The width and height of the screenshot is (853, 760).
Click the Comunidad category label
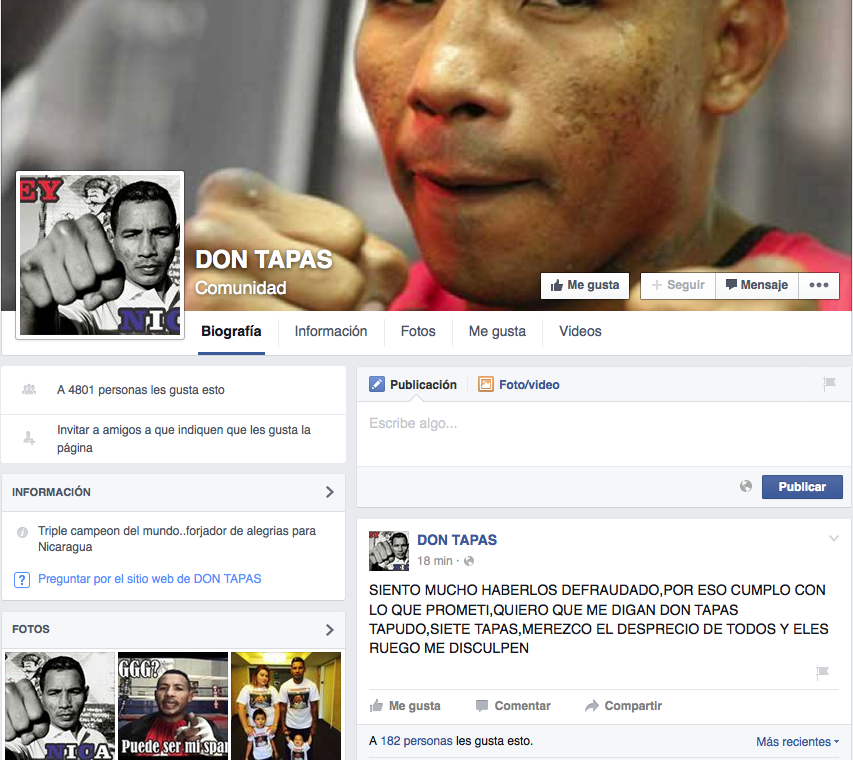tap(240, 288)
